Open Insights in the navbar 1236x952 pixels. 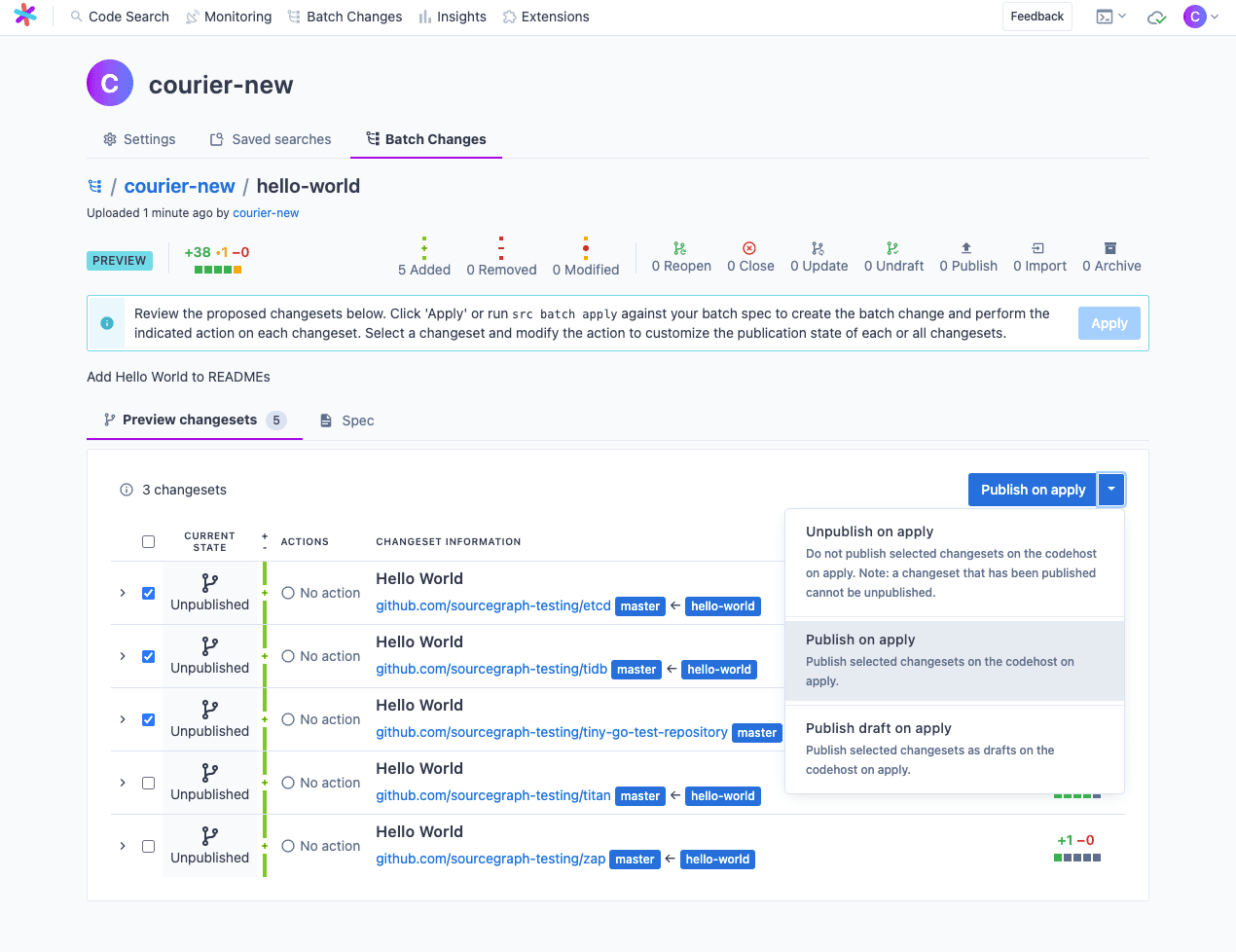point(453,17)
